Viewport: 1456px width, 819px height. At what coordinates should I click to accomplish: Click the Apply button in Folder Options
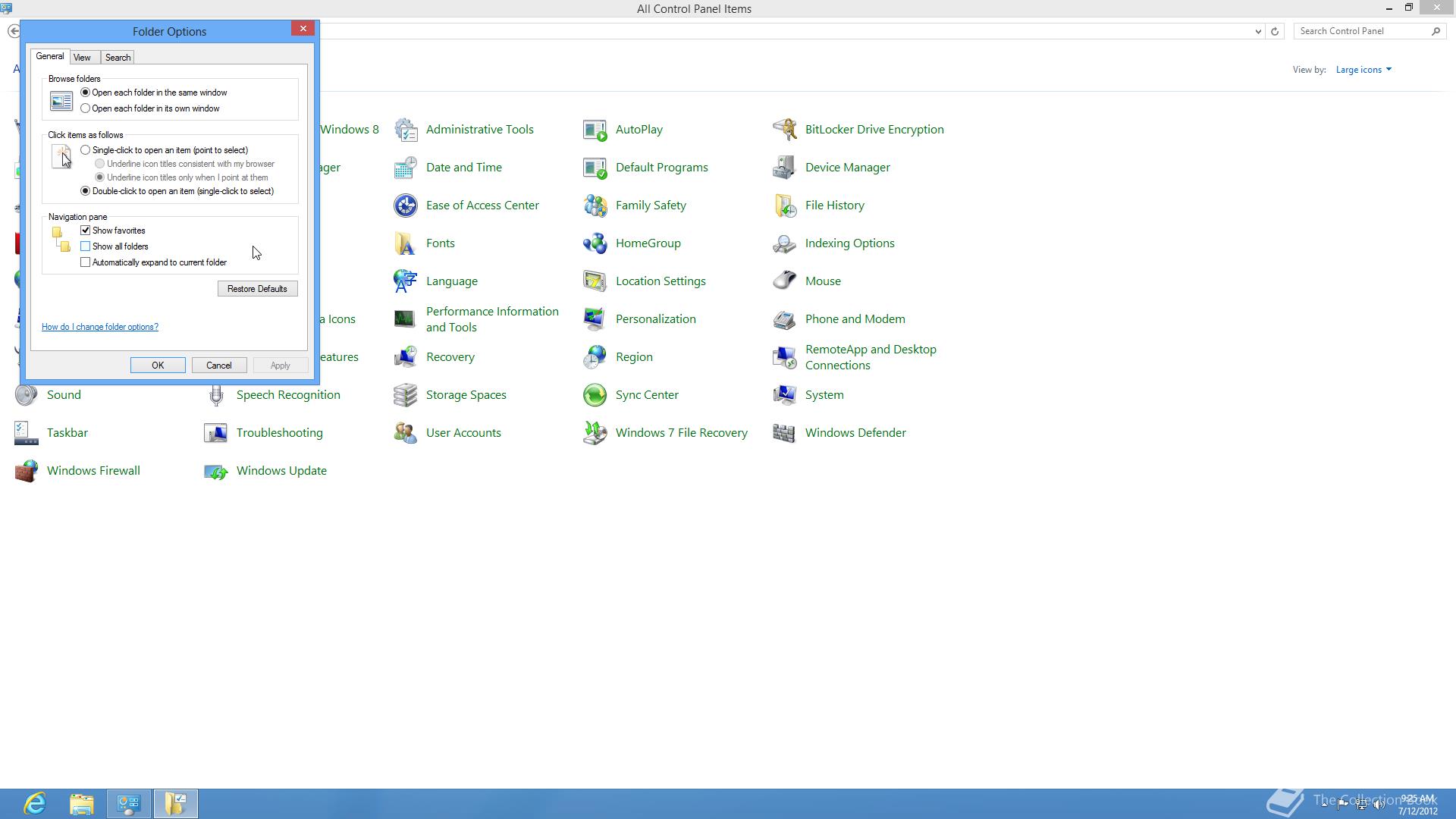280,366
